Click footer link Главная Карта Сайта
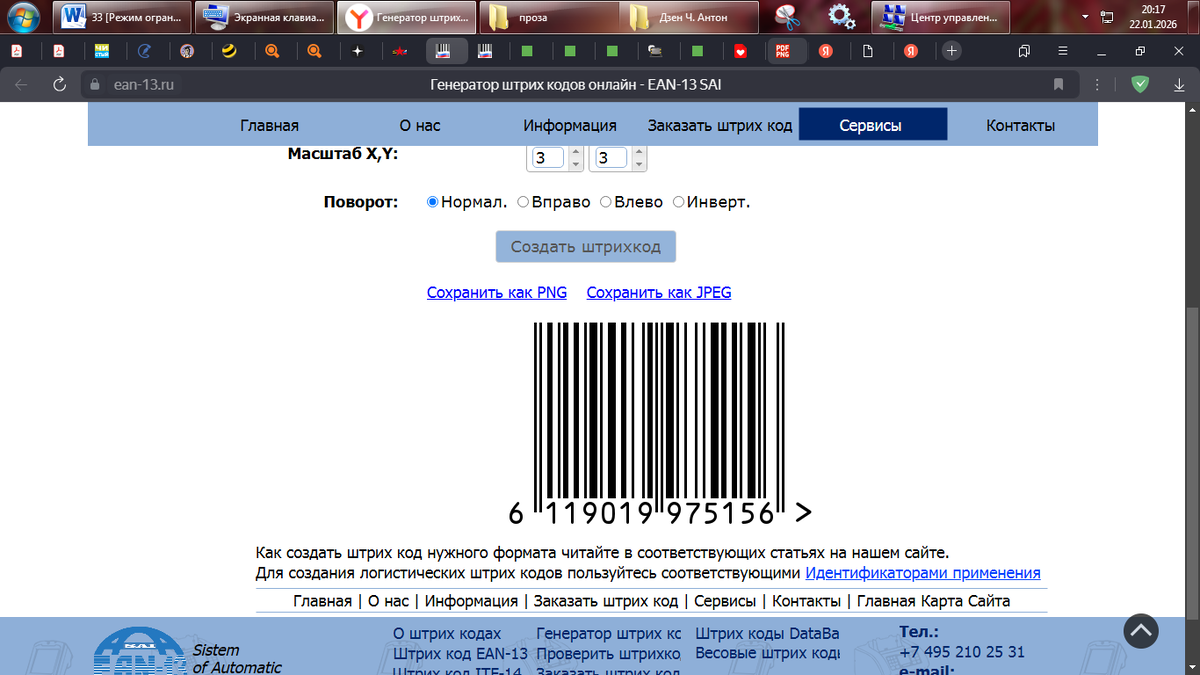The width and height of the screenshot is (1200, 675). click(933, 601)
